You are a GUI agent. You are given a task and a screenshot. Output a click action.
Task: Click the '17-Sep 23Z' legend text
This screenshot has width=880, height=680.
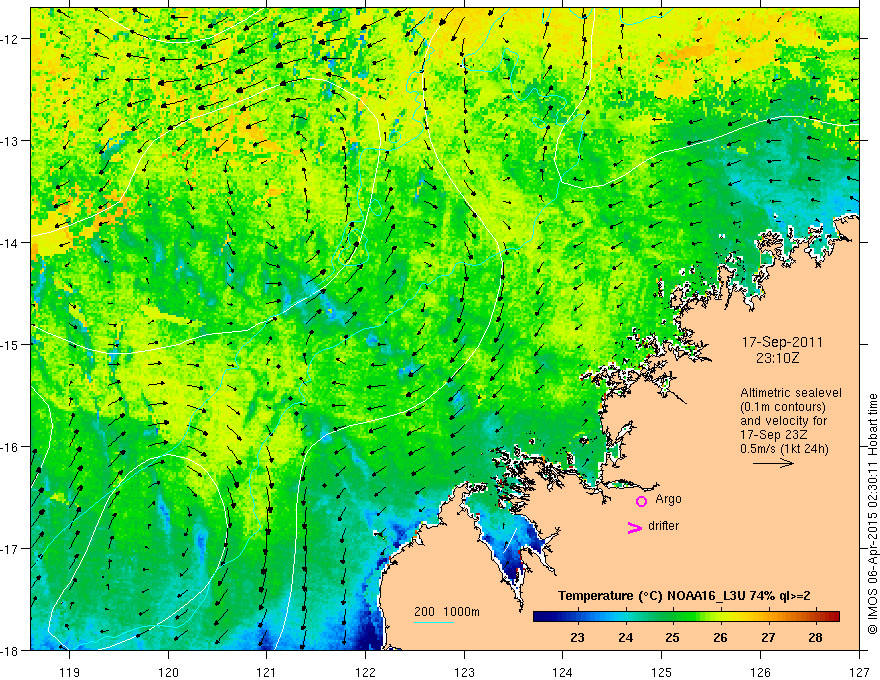pos(772,435)
